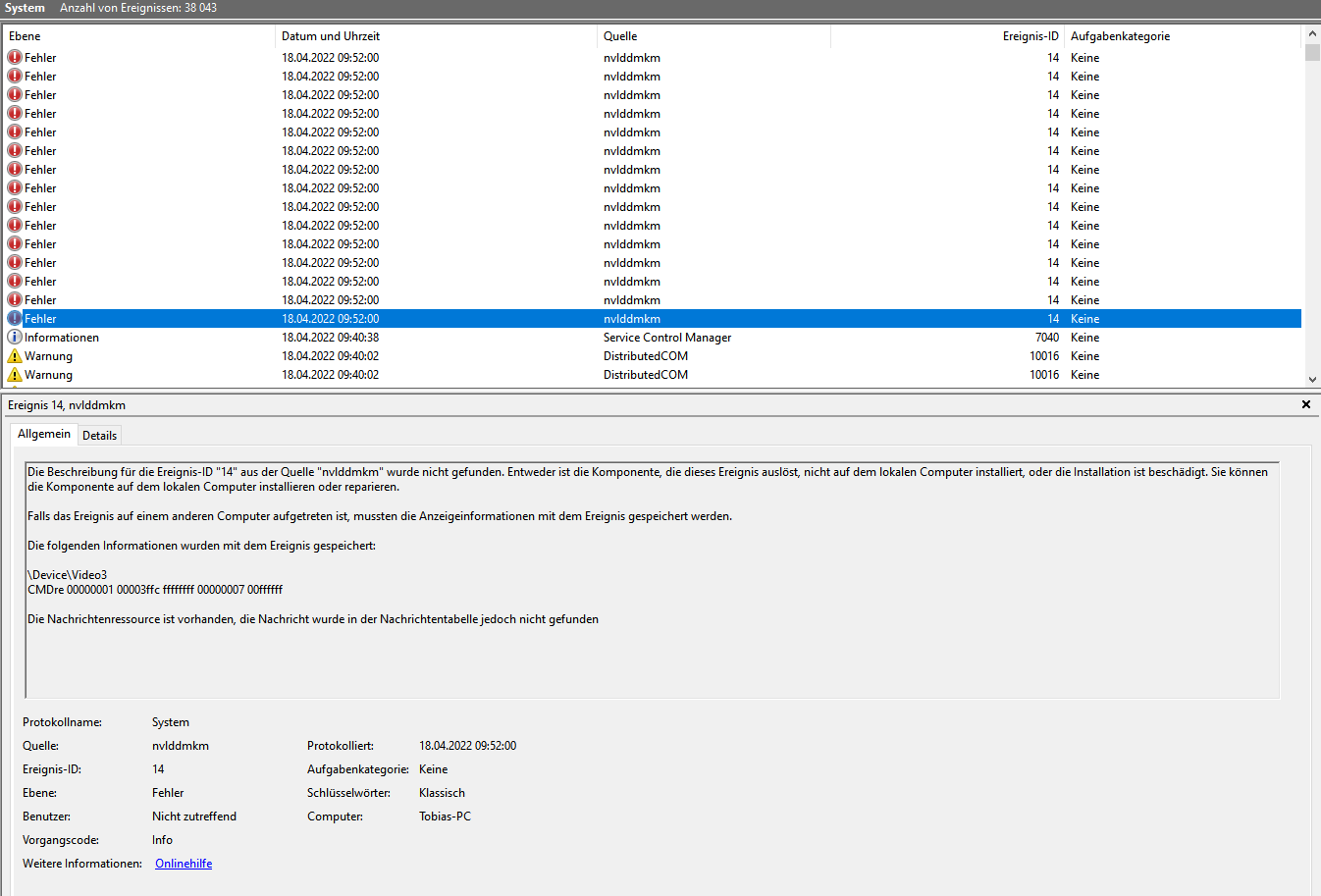Switch to the Details tab
Image resolution: width=1321 pixels, height=896 pixels.
[x=99, y=436]
